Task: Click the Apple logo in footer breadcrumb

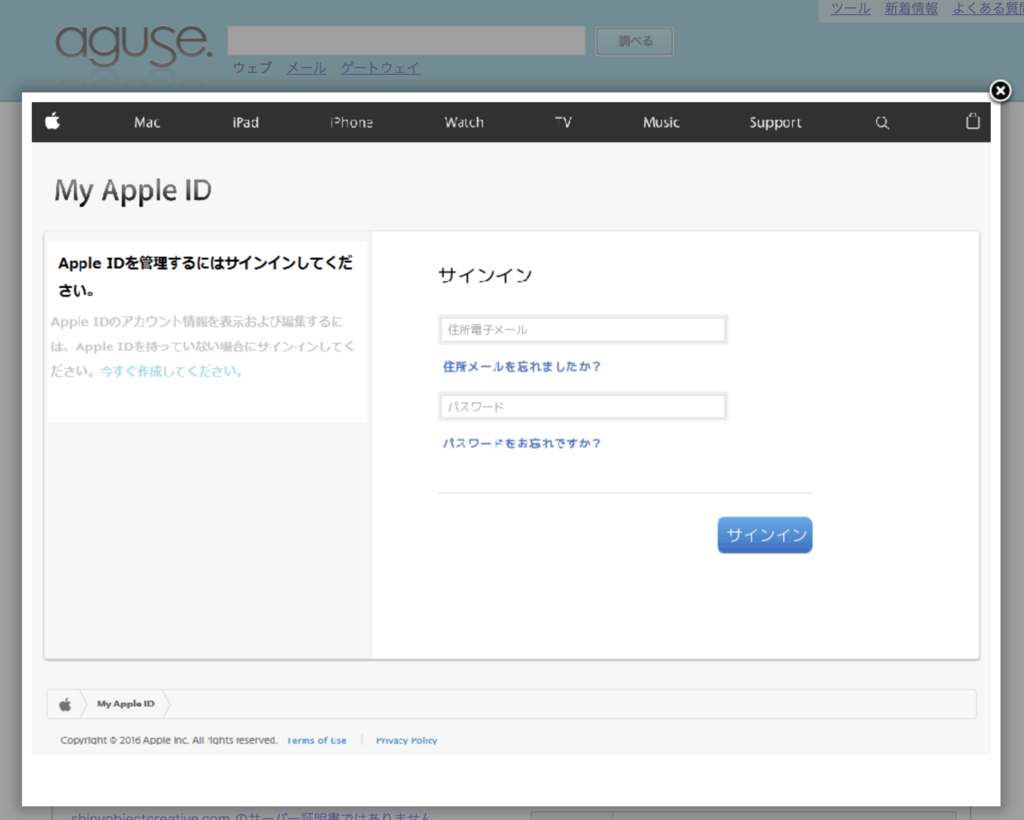Action: click(65, 704)
